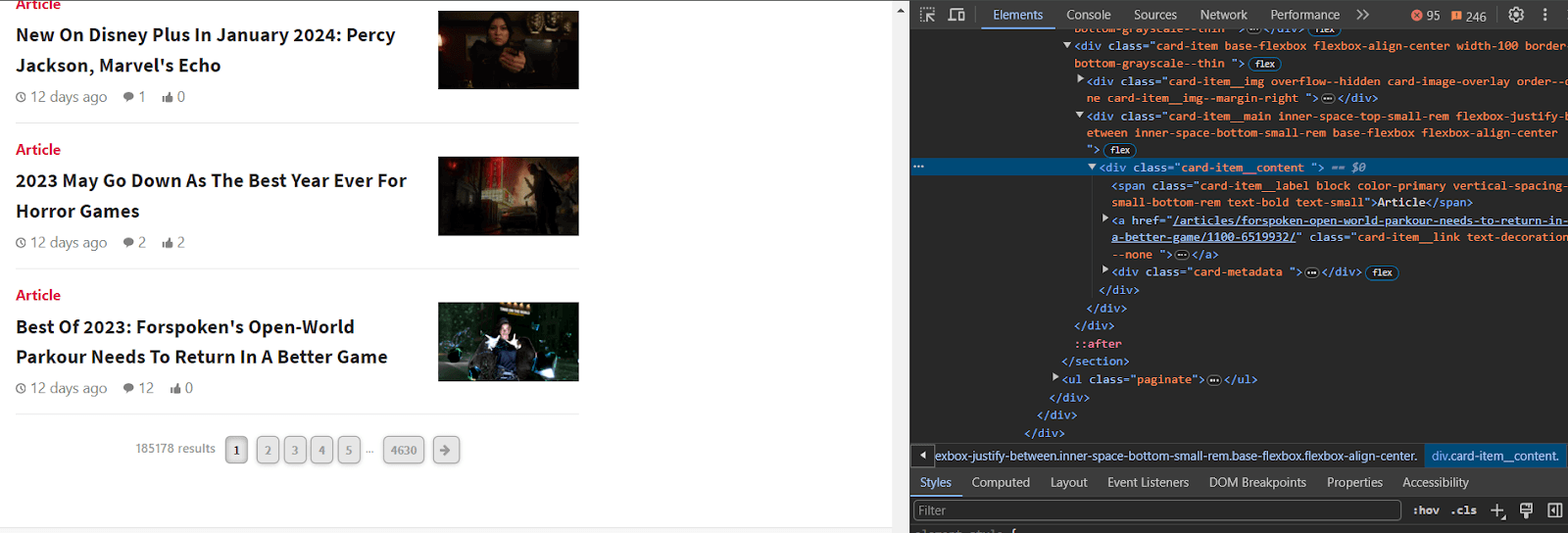1568x533 pixels.
Task: Click thumbs-up icon on horror games article
Action: 168,243
